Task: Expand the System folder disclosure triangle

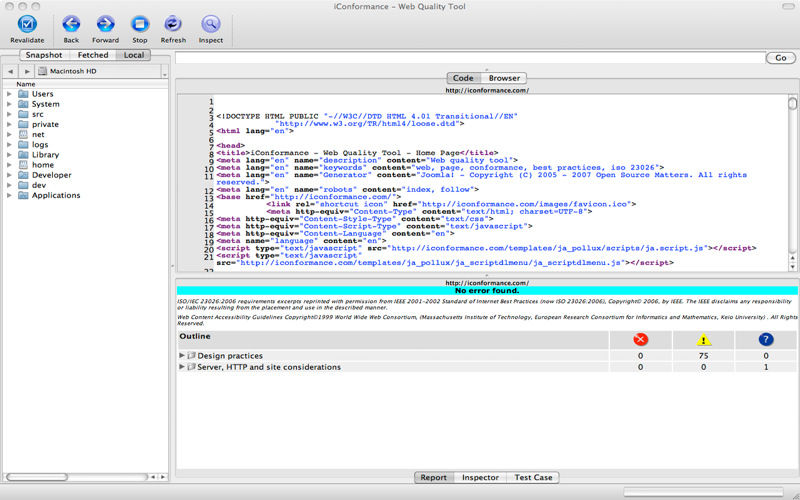Action: pos(9,104)
